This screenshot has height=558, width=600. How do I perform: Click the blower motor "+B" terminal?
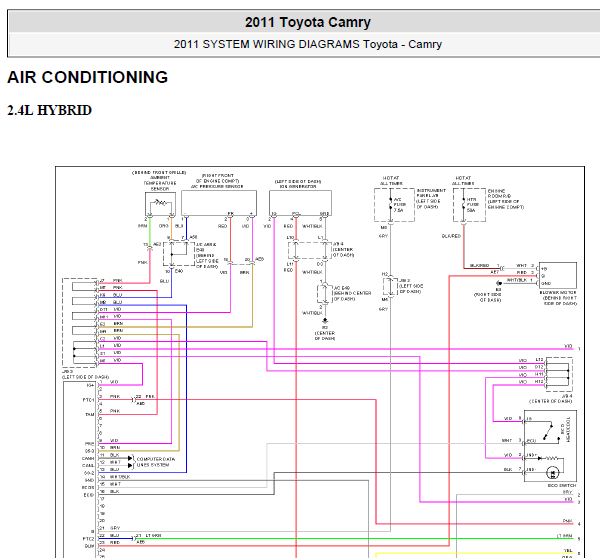544,269
